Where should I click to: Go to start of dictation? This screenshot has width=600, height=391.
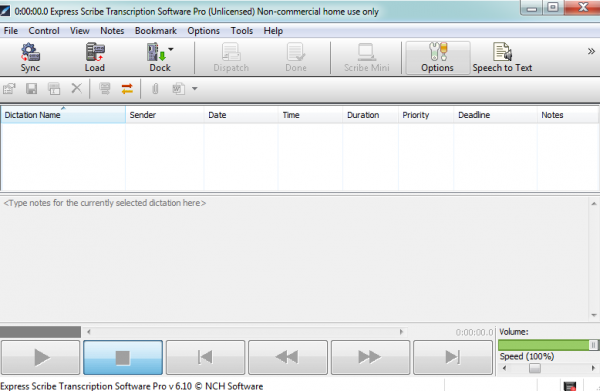click(205, 357)
